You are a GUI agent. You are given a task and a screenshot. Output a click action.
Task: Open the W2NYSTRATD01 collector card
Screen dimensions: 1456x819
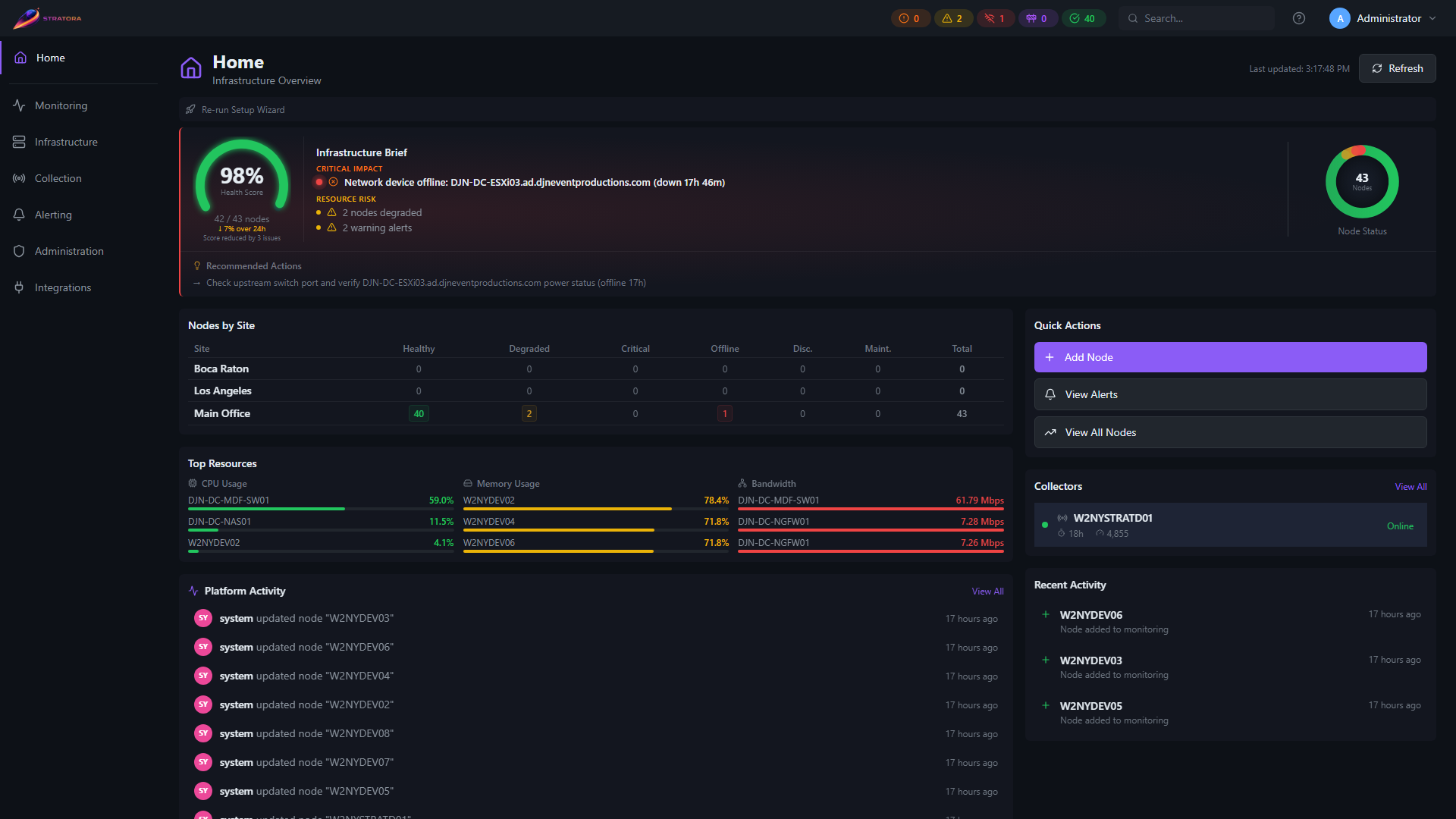(x=1230, y=526)
